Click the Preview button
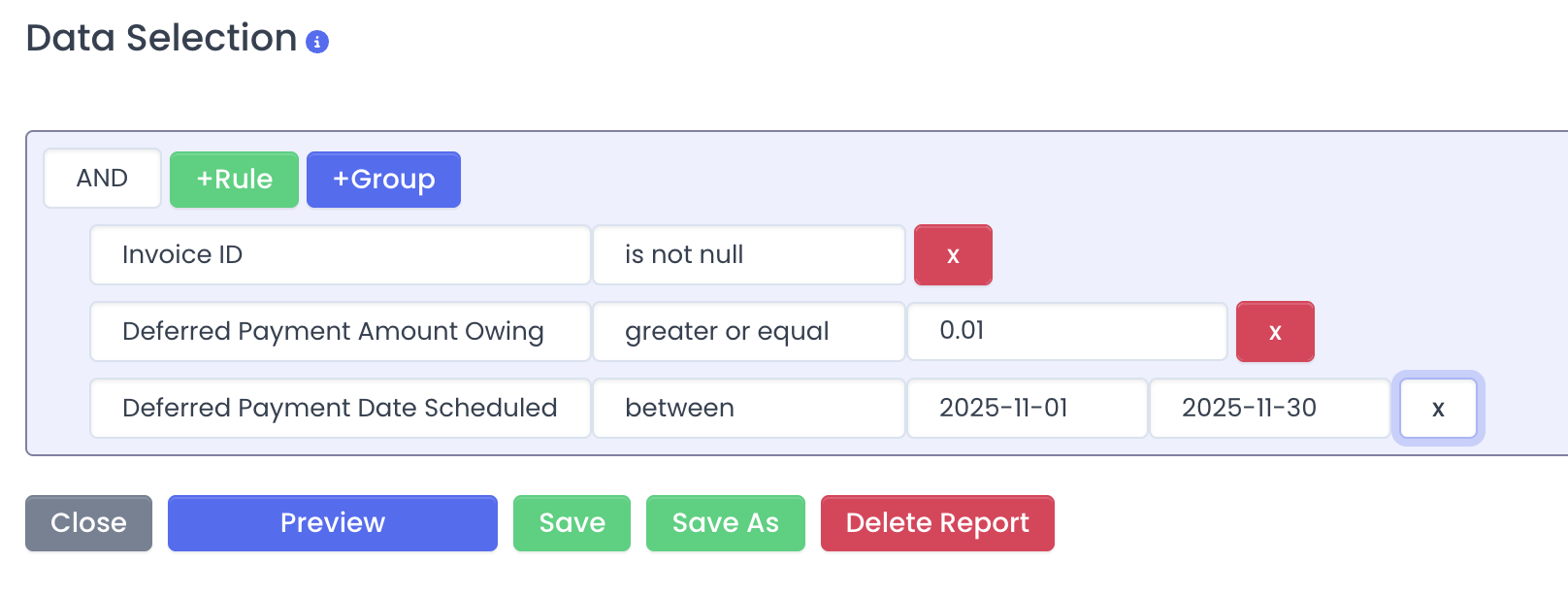Viewport: 1568px width, 596px height. tap(333, 523)
